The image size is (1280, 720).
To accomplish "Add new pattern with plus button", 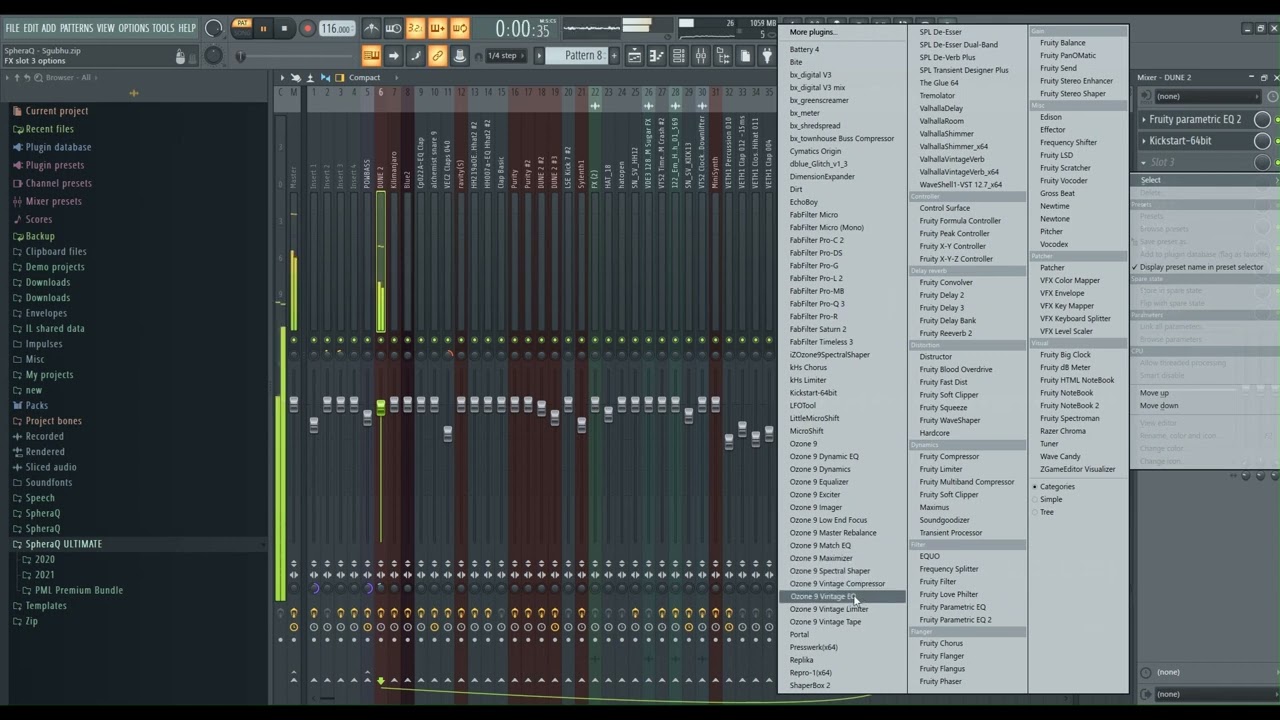I will pos(614,56).
